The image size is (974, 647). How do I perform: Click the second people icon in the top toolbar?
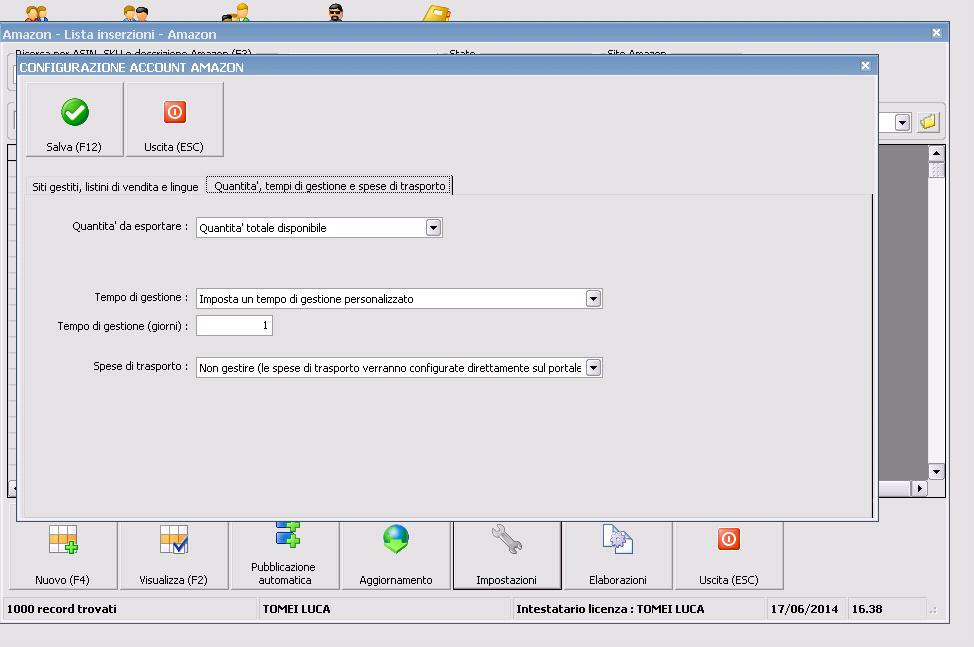click(x=135, y=12)
